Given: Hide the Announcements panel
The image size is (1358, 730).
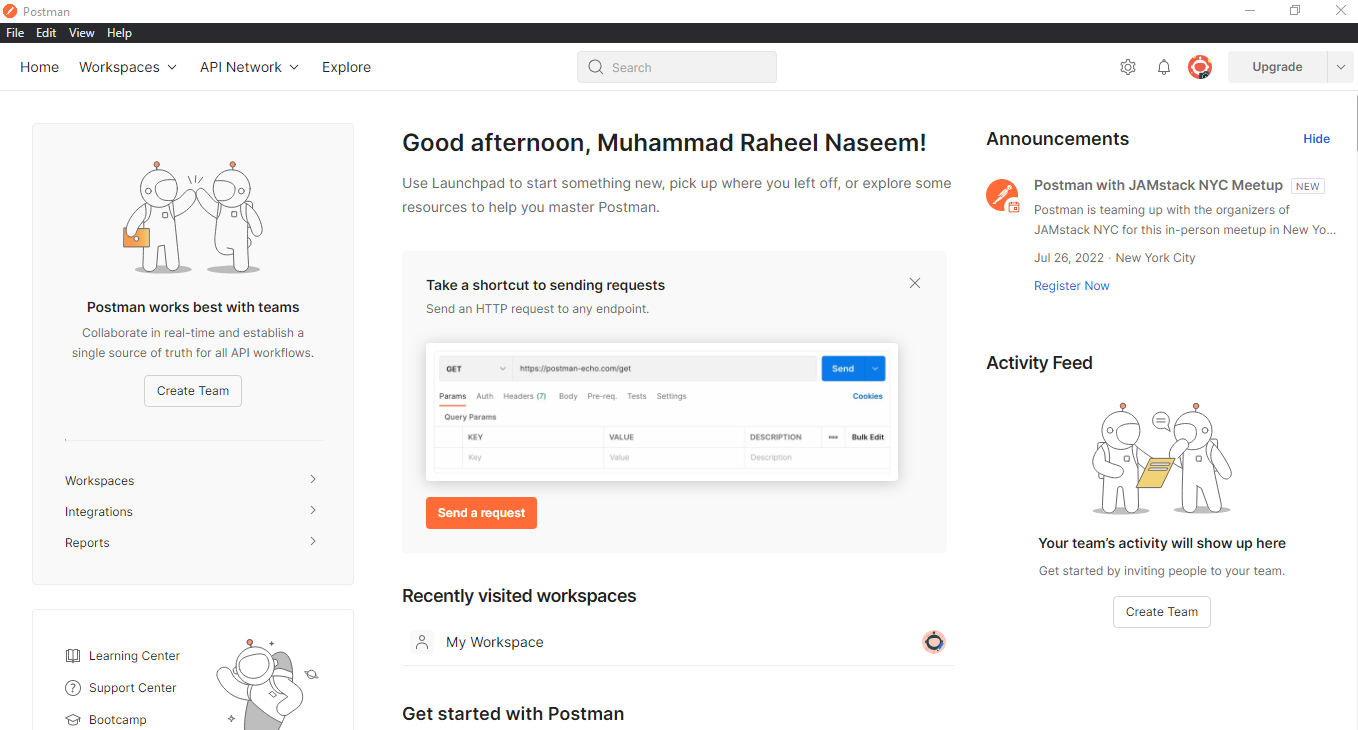Looking at the screenshot, I should 1316,139.
